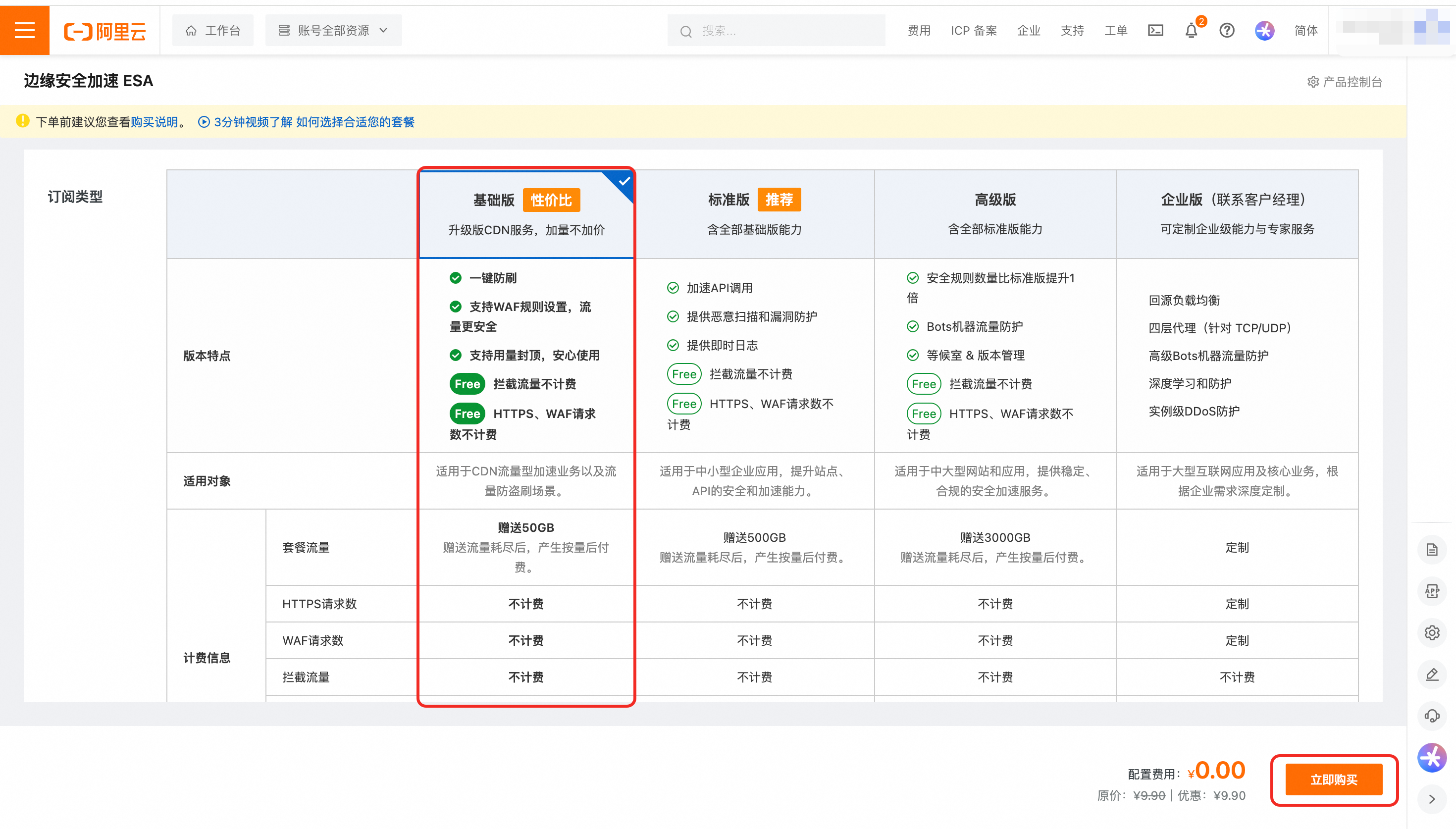Expand the right sidebar arrow chevron
1456x829 pixels.
(x=1432, y=799)
